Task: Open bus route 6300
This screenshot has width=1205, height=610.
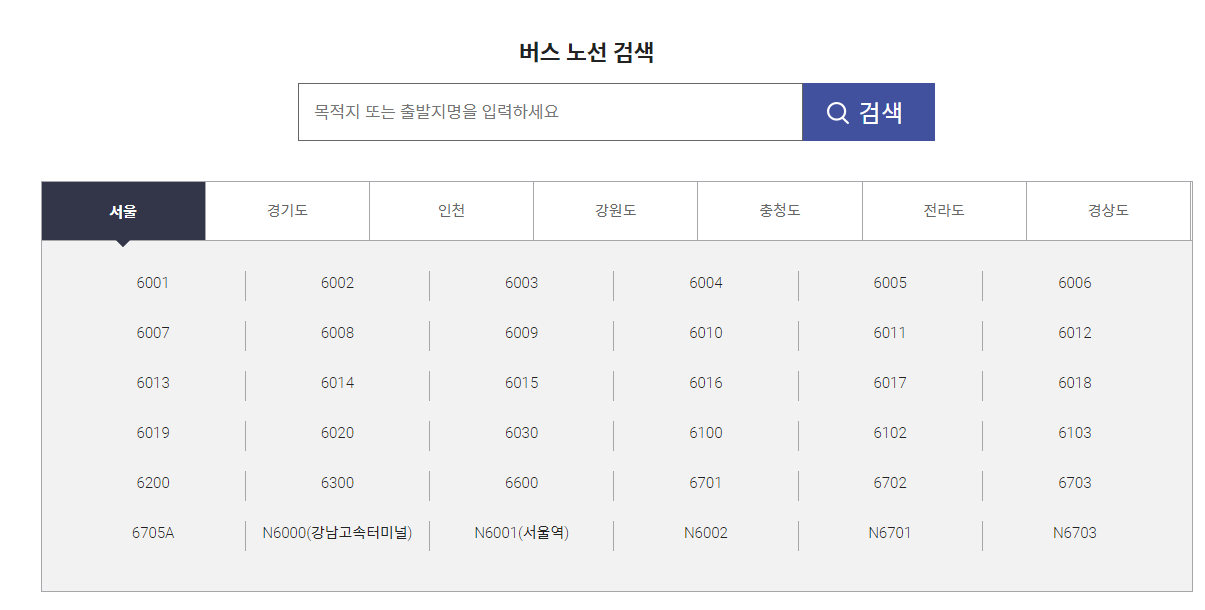Action: click(337, 483)
